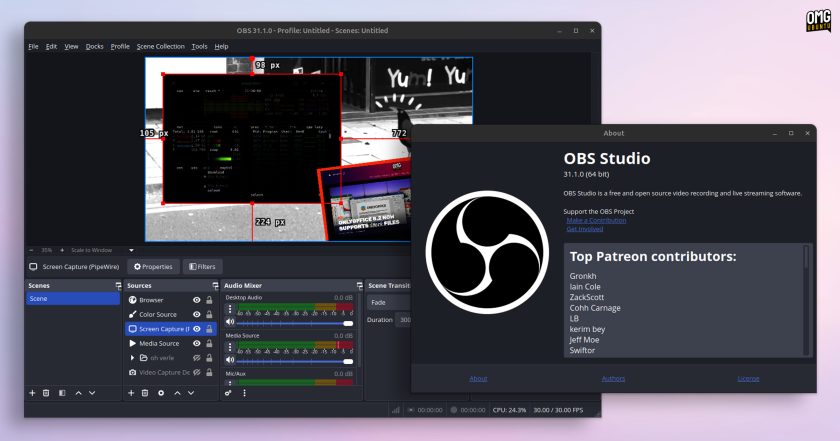Mute Desktop Audio with the speaker icon
Screen dimensions: 840x441
[x=230, y=322]
